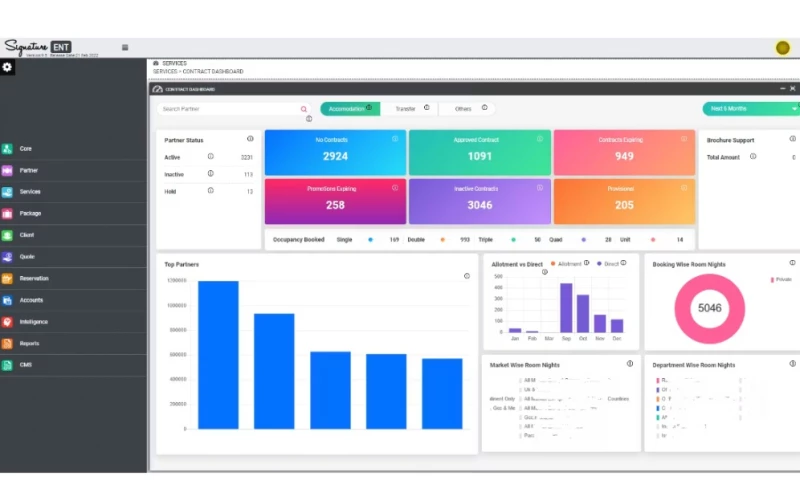
Task: Open the settings gear icon in sidebar
Action: (x=7, y=67)
